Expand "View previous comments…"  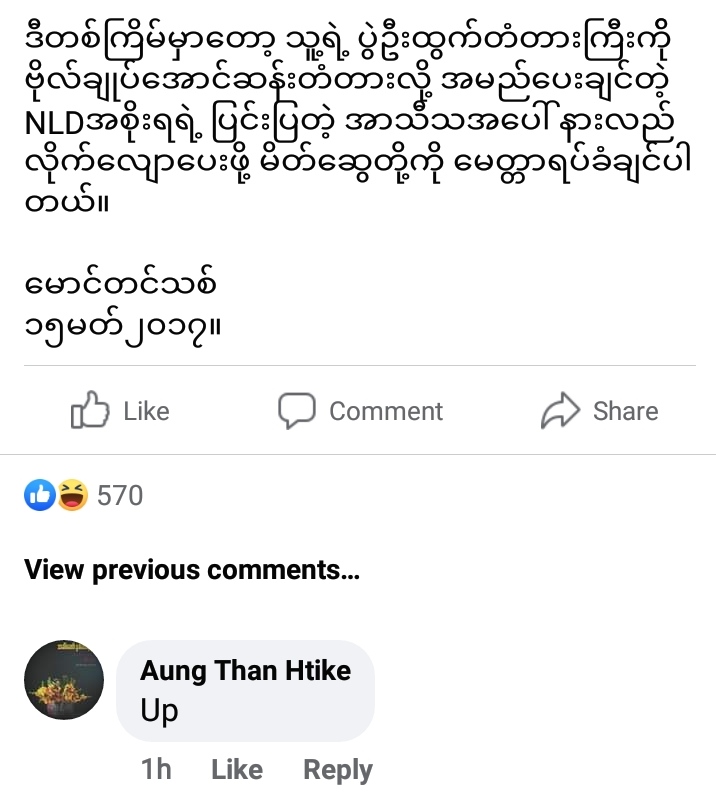click(x=191, y=570)
